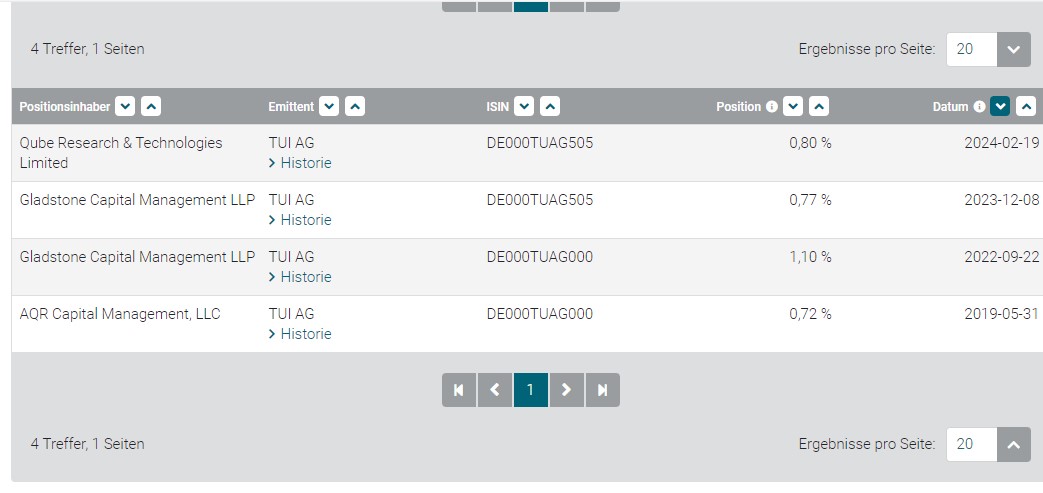The width and height of the screenshot is (1043, 493).
Task: Open Historie for AQR Capital Management row
Action: click(300, 334)
